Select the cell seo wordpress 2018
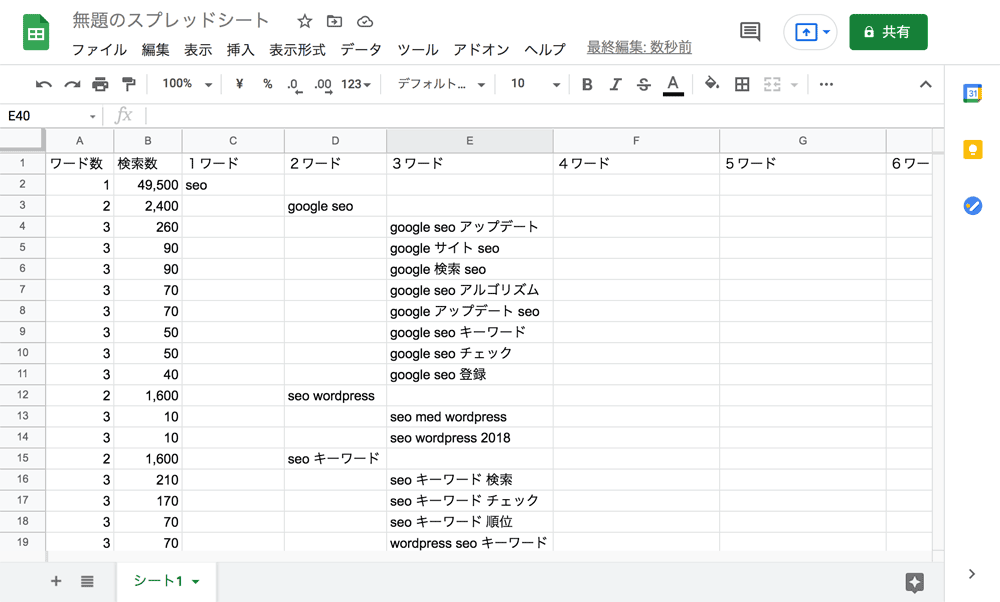This screenshot has height=602, width=1000. 469,437
